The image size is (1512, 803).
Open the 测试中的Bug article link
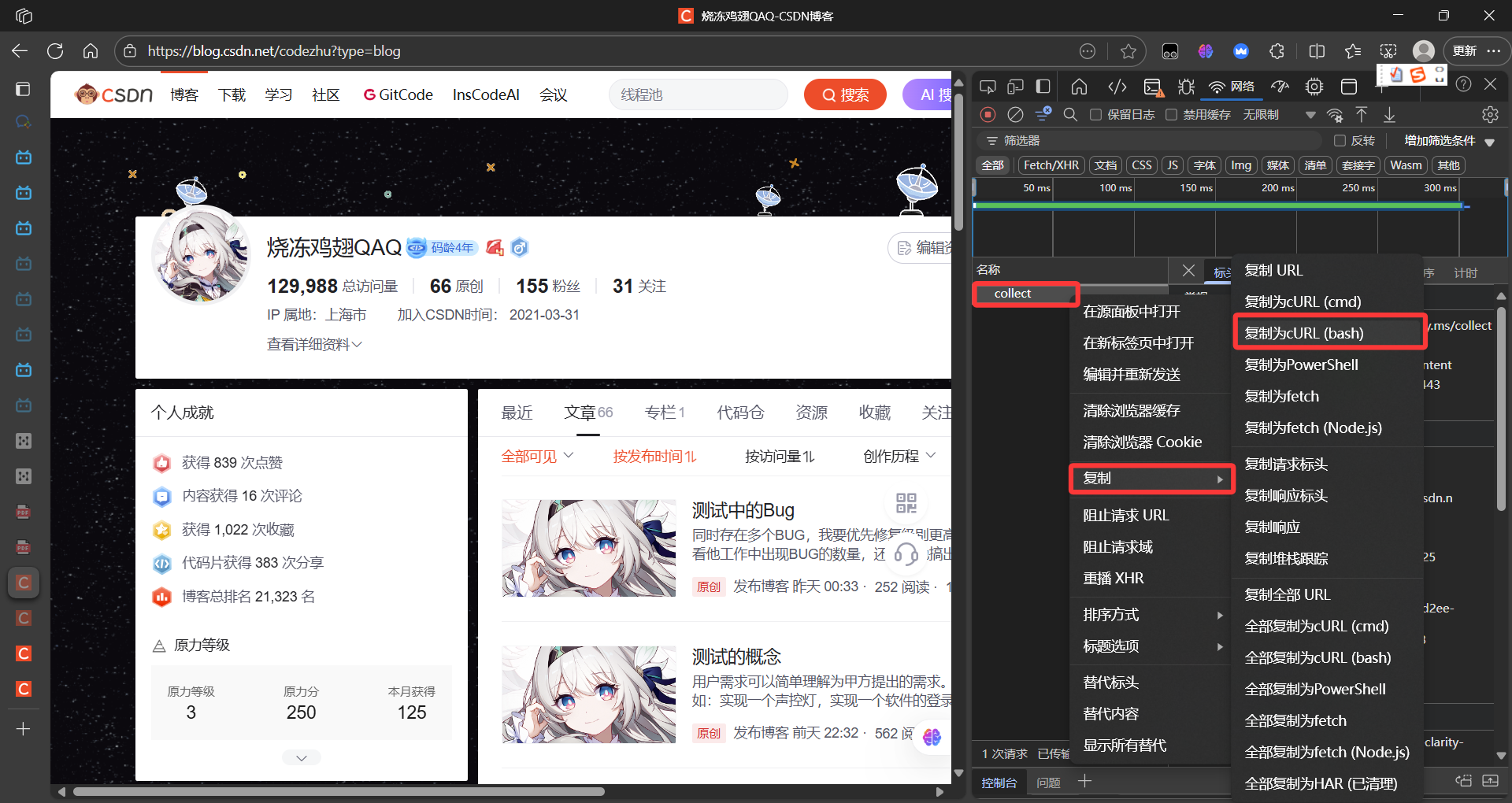point(743,510)
